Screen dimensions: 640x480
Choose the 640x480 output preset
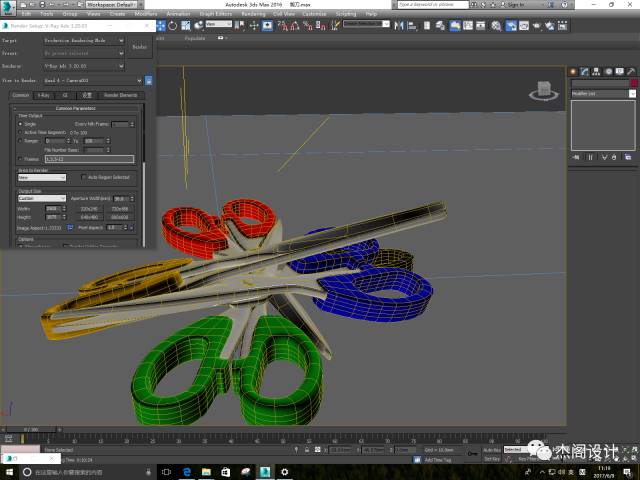point(89,217)
